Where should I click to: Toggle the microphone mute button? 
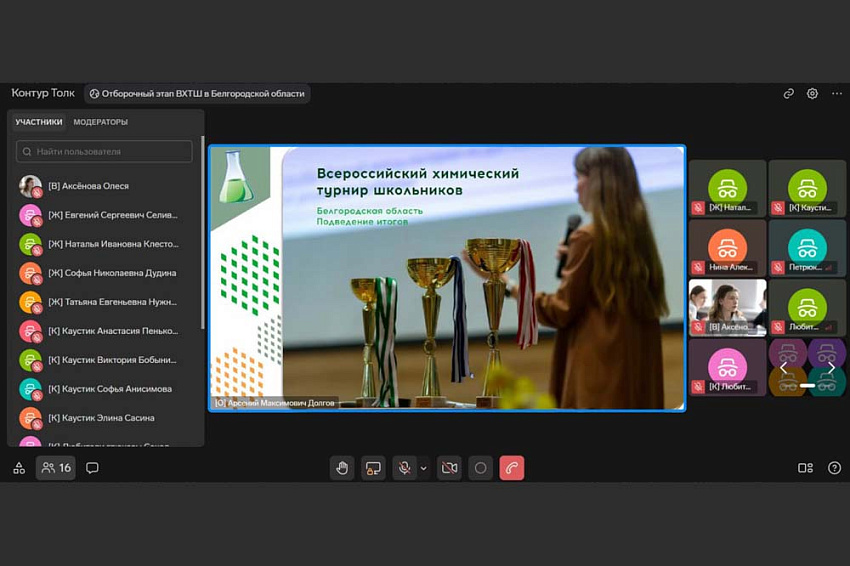point(404,468)
